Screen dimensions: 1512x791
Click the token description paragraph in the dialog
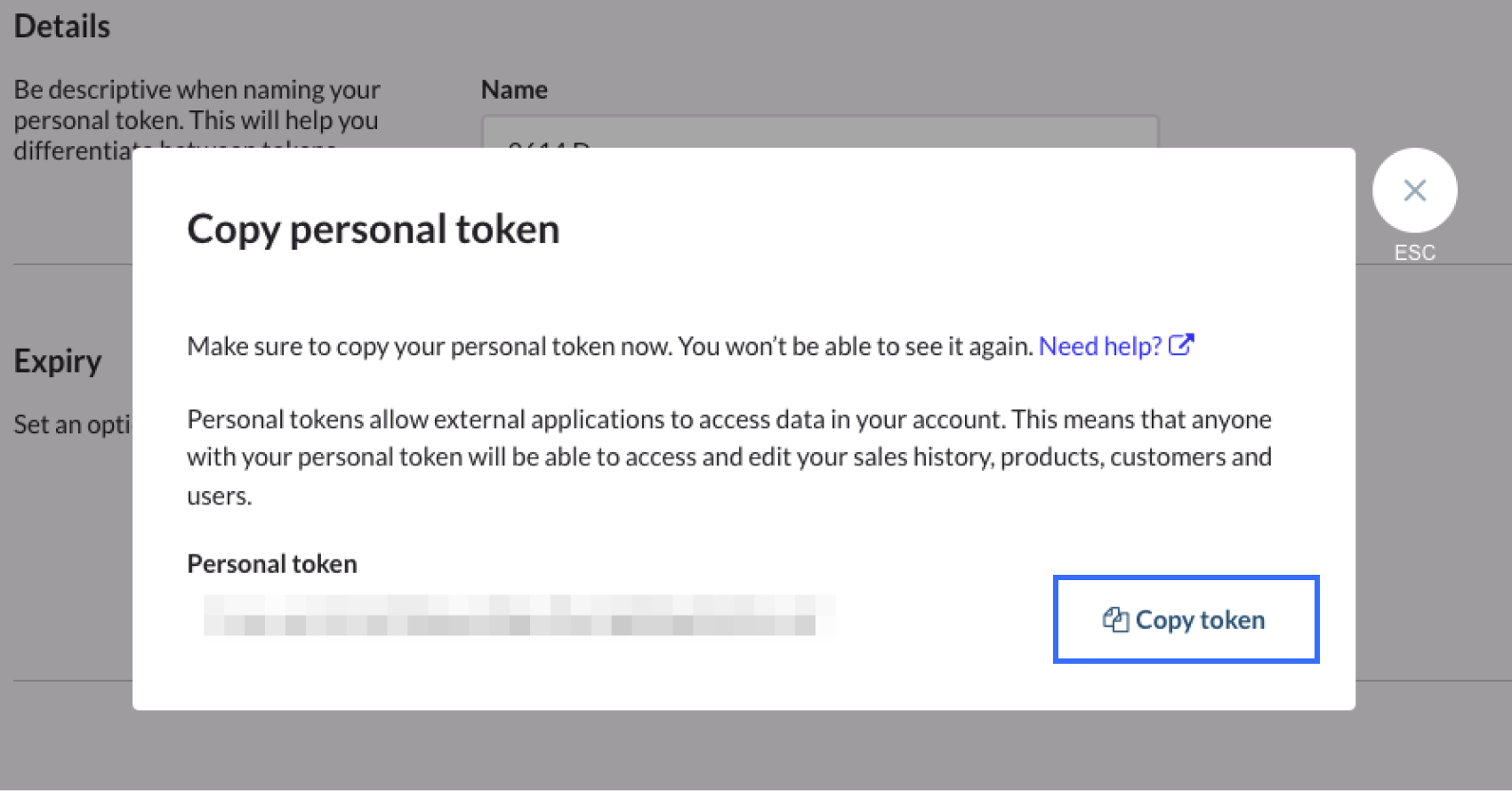[x=729, y=456]
